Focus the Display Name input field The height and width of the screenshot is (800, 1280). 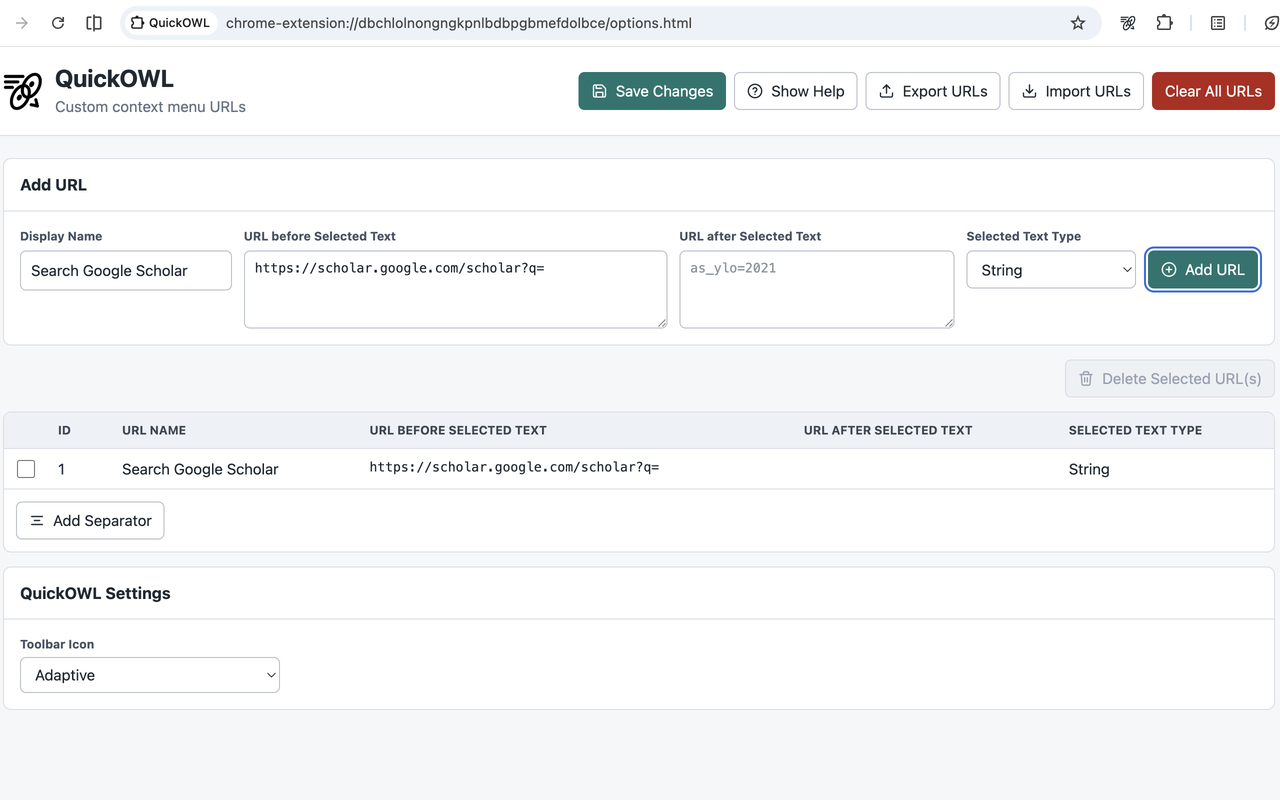click(x=126, y=271)
